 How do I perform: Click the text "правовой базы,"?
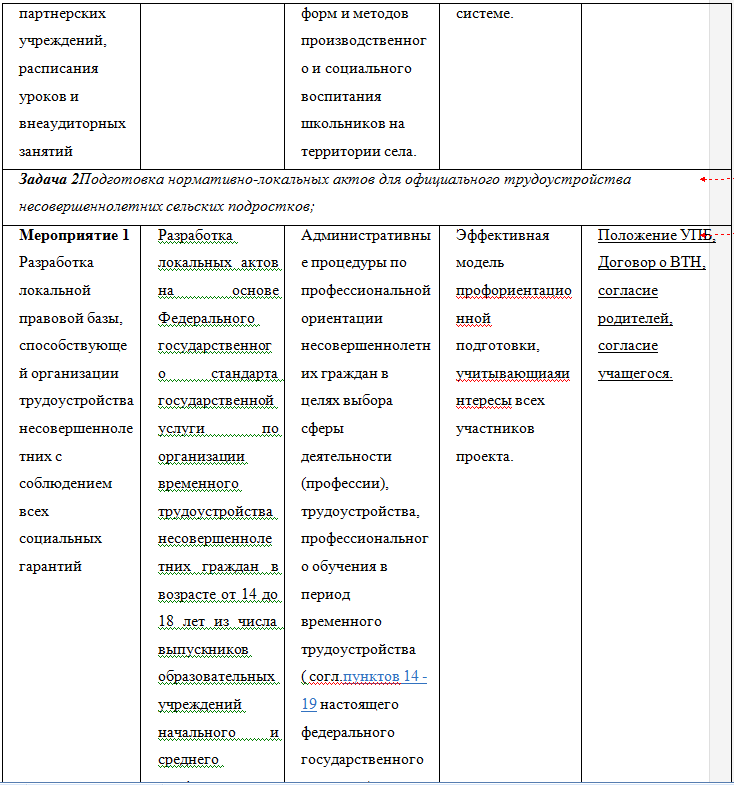tap(71, 318)
